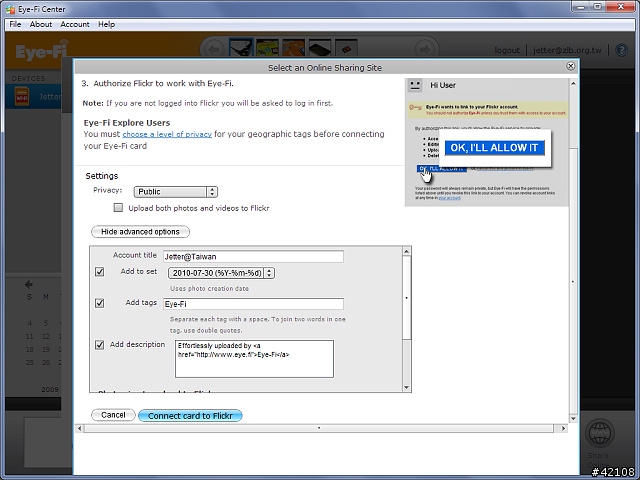Viewport: 640px width, 480px height.
Task: Click the calendar back arrow
Action: pyautogui.click(x=29, y=284)
